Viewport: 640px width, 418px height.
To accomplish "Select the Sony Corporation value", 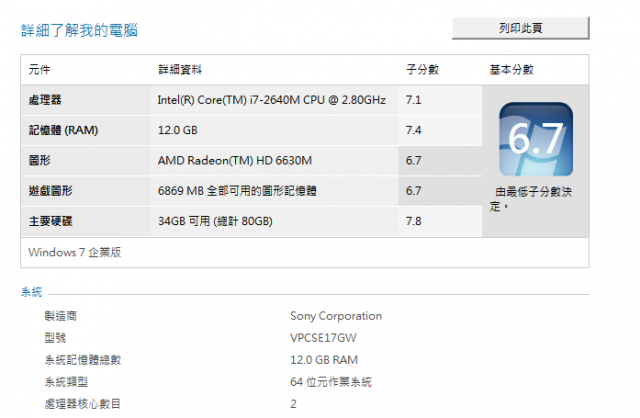I will pos(336,316).
